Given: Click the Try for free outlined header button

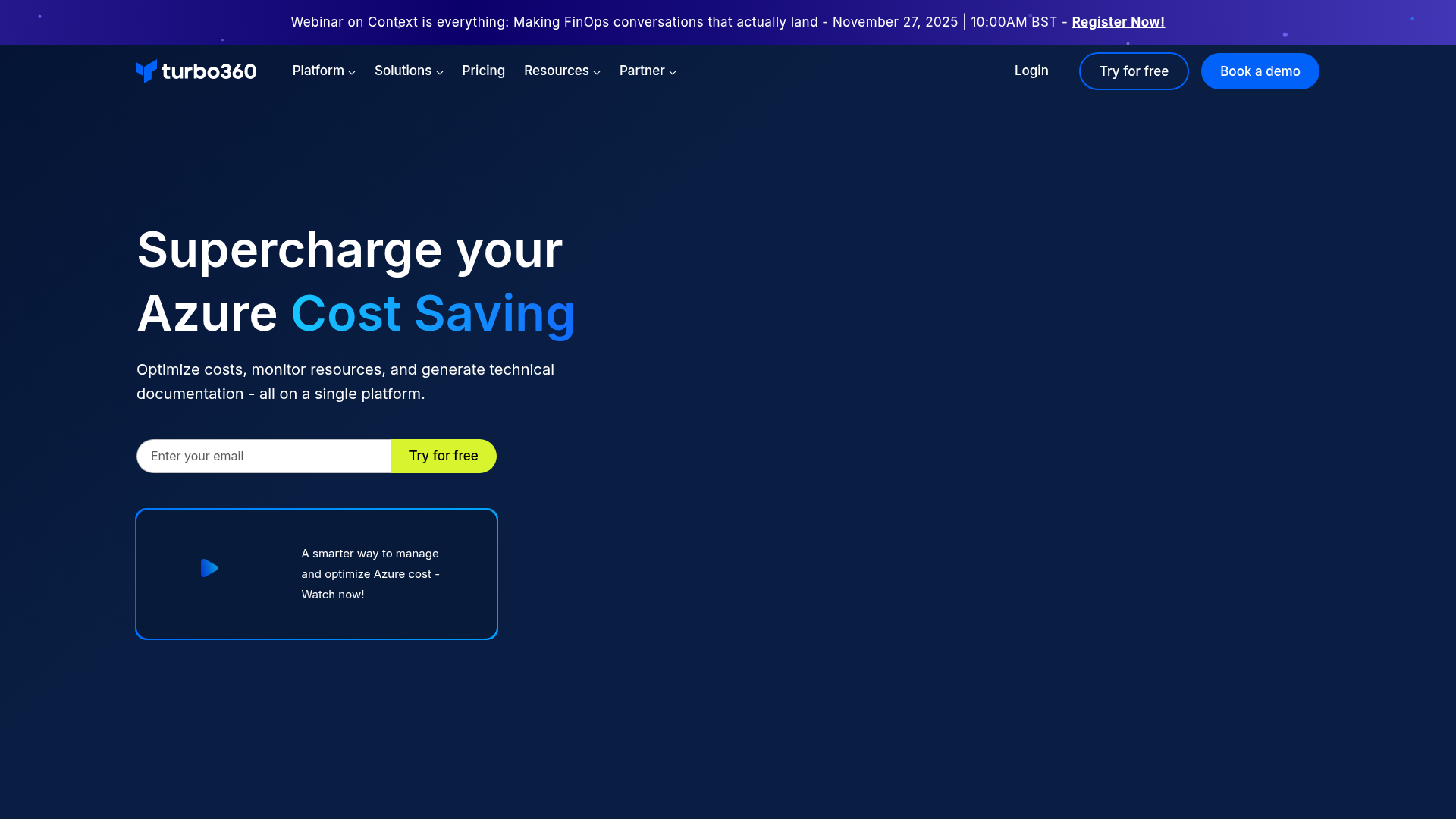Looking at the screenshot, I should pos(1133,71).
